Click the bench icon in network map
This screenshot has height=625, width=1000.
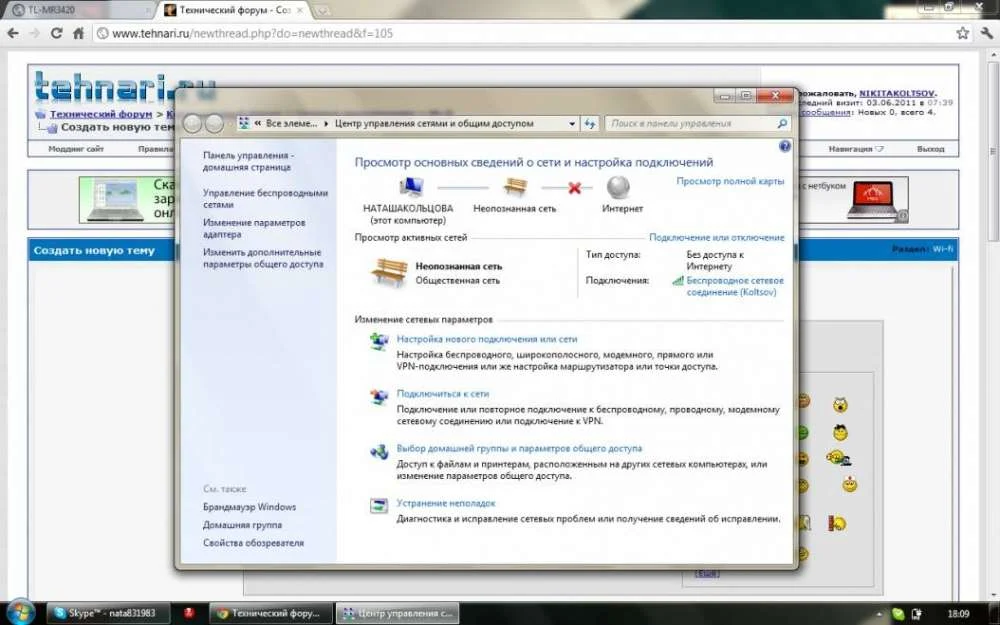pos(515,188)
